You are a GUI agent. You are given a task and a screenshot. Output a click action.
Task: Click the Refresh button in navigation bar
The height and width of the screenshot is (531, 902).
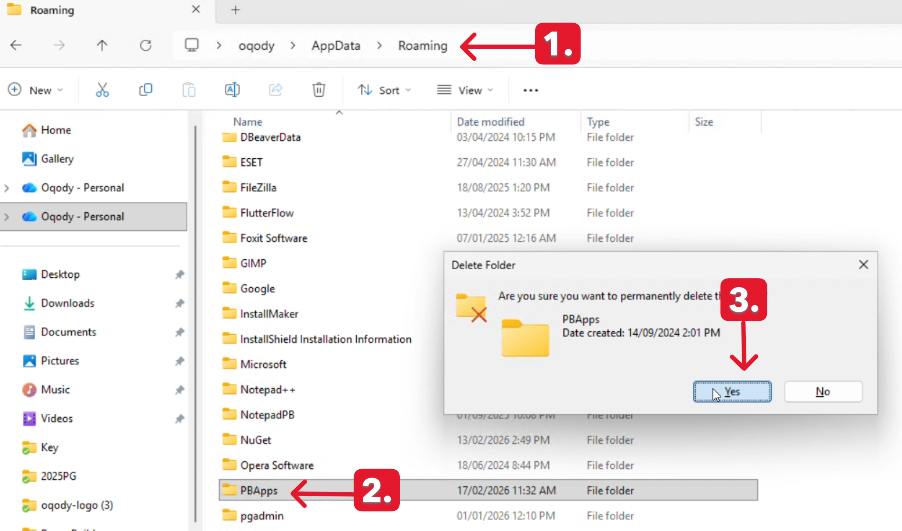coord(146,46)
